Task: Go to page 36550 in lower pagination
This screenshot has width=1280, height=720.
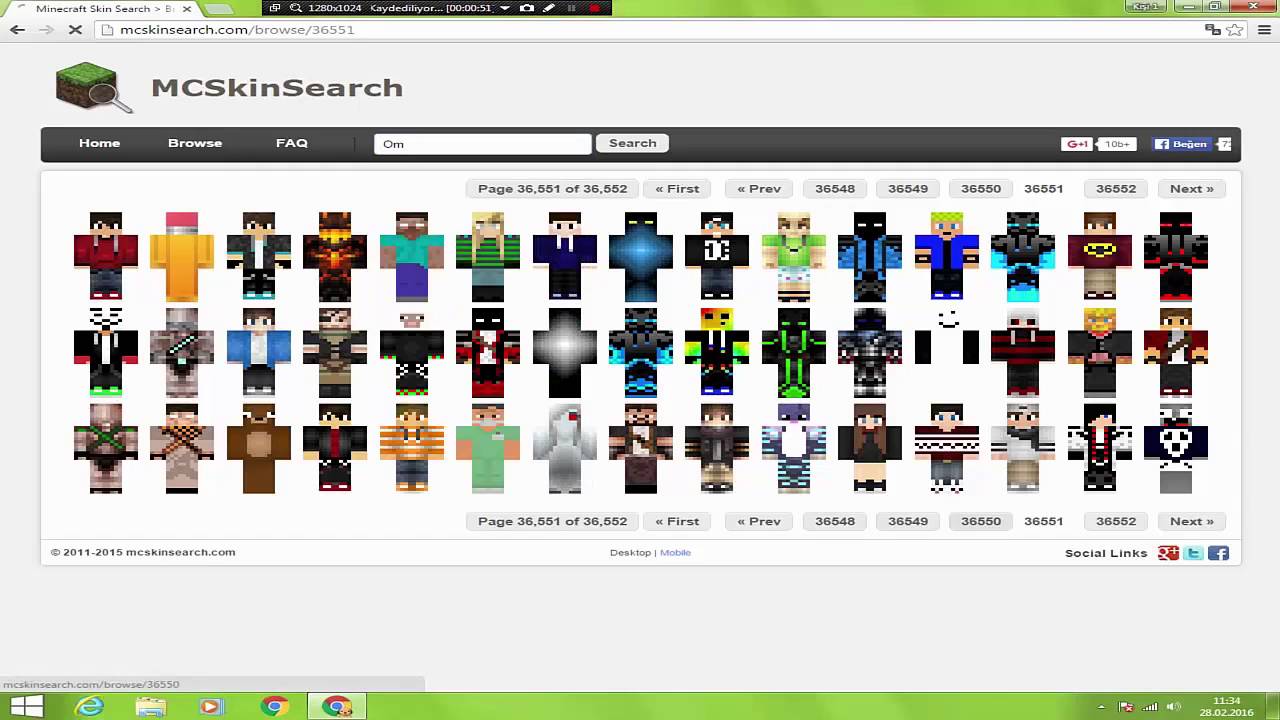Action: point(981,521)
